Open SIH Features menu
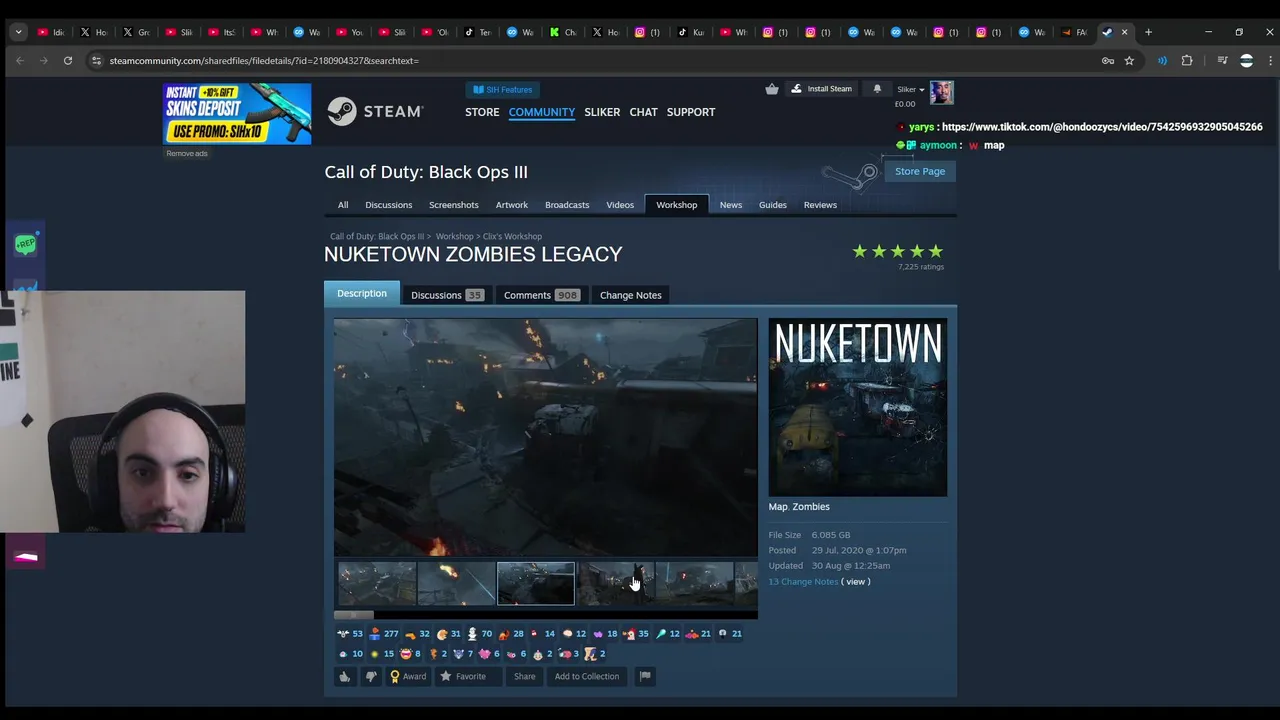This screenshot has width=1280, height=720. point(503,90)
